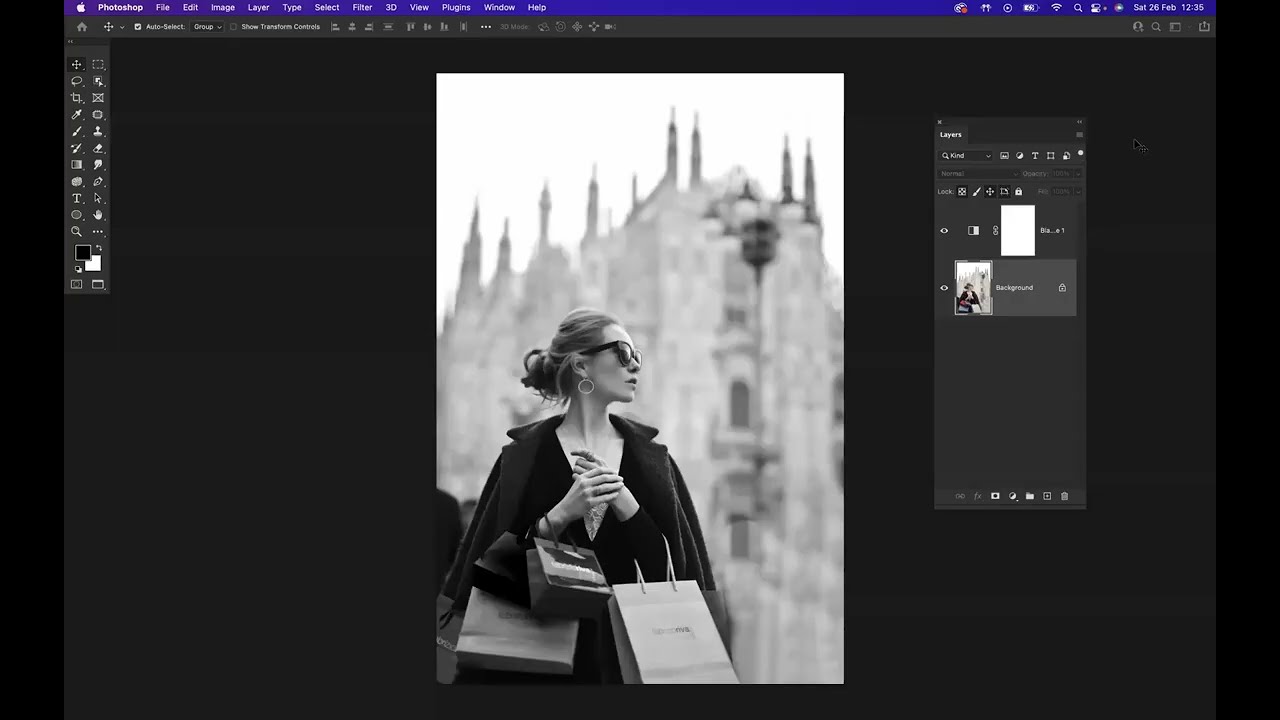Open the Fill dropdown arrow
This screenshot has height=720, width=1280.
tap(1078, 192)
